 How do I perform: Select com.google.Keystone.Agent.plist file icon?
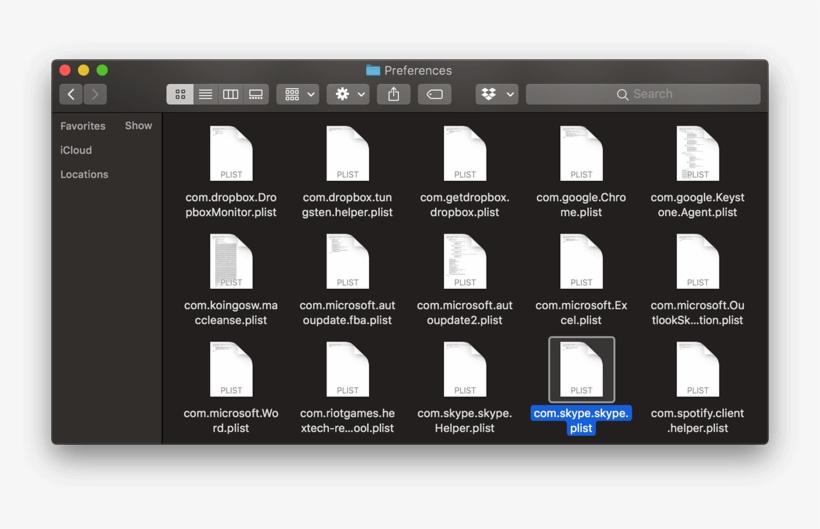pyautogui.click(x=698, y=153)
